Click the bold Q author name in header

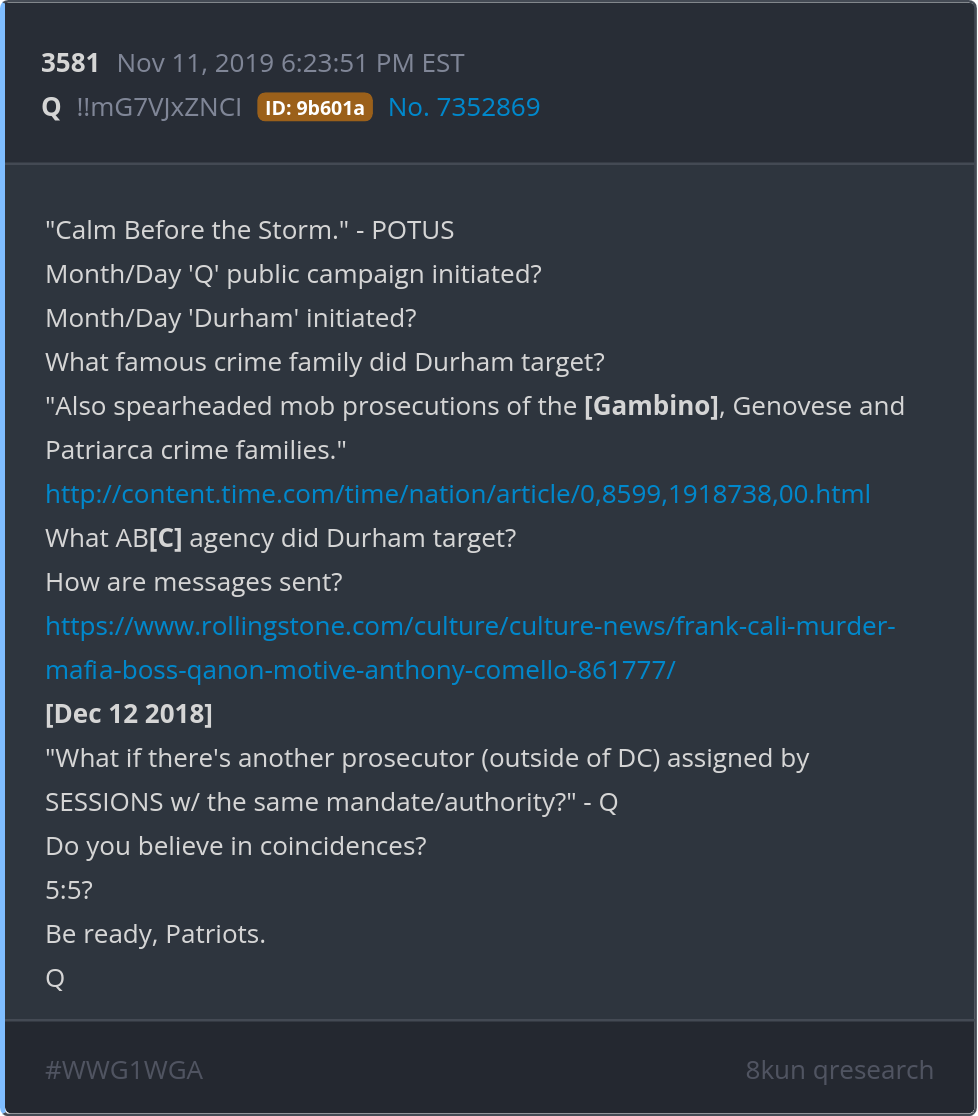click(x=51, y=107)
